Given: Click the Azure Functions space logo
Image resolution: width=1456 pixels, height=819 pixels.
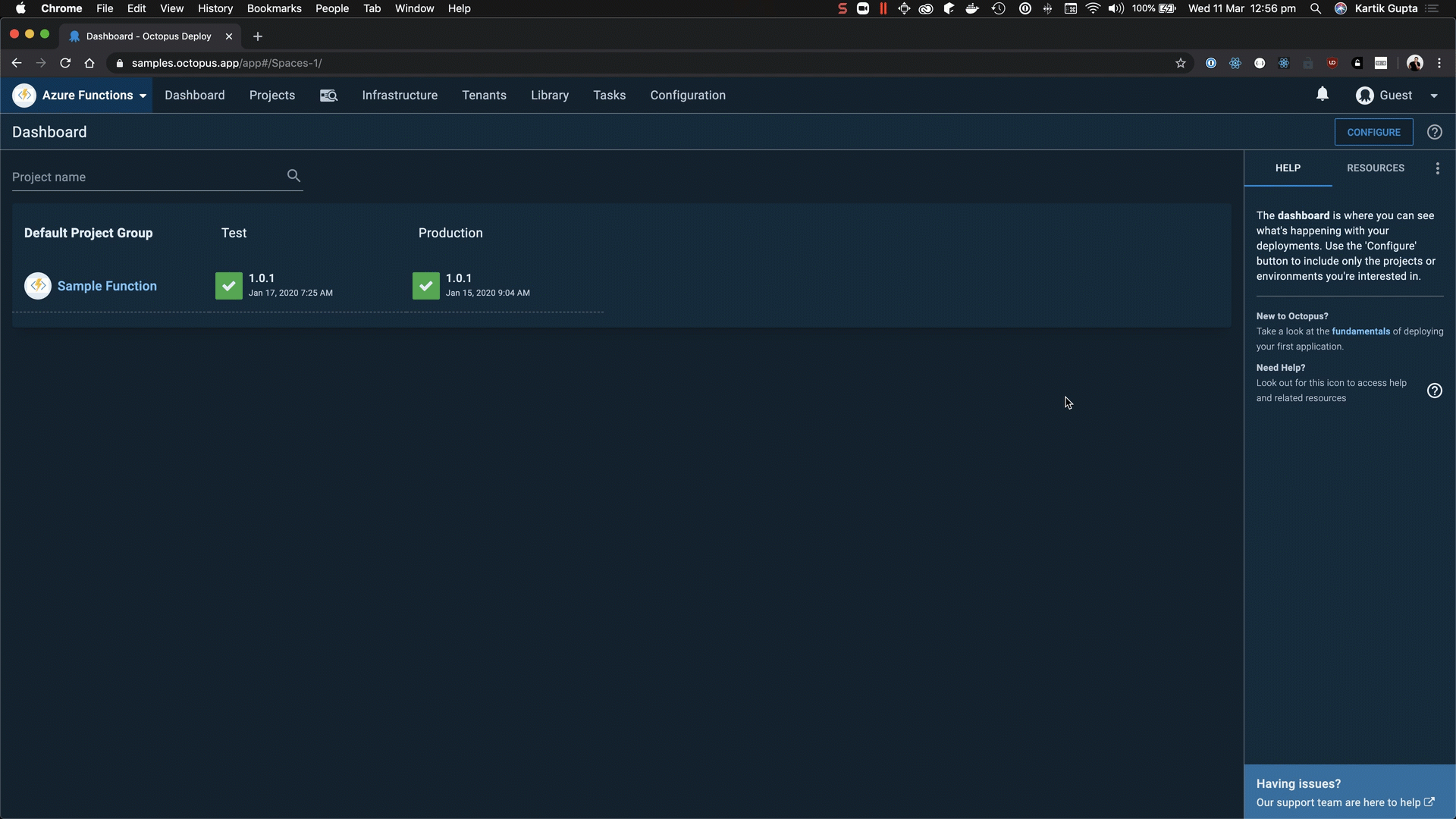Looking at the screenshot, I should coord(24,96).
